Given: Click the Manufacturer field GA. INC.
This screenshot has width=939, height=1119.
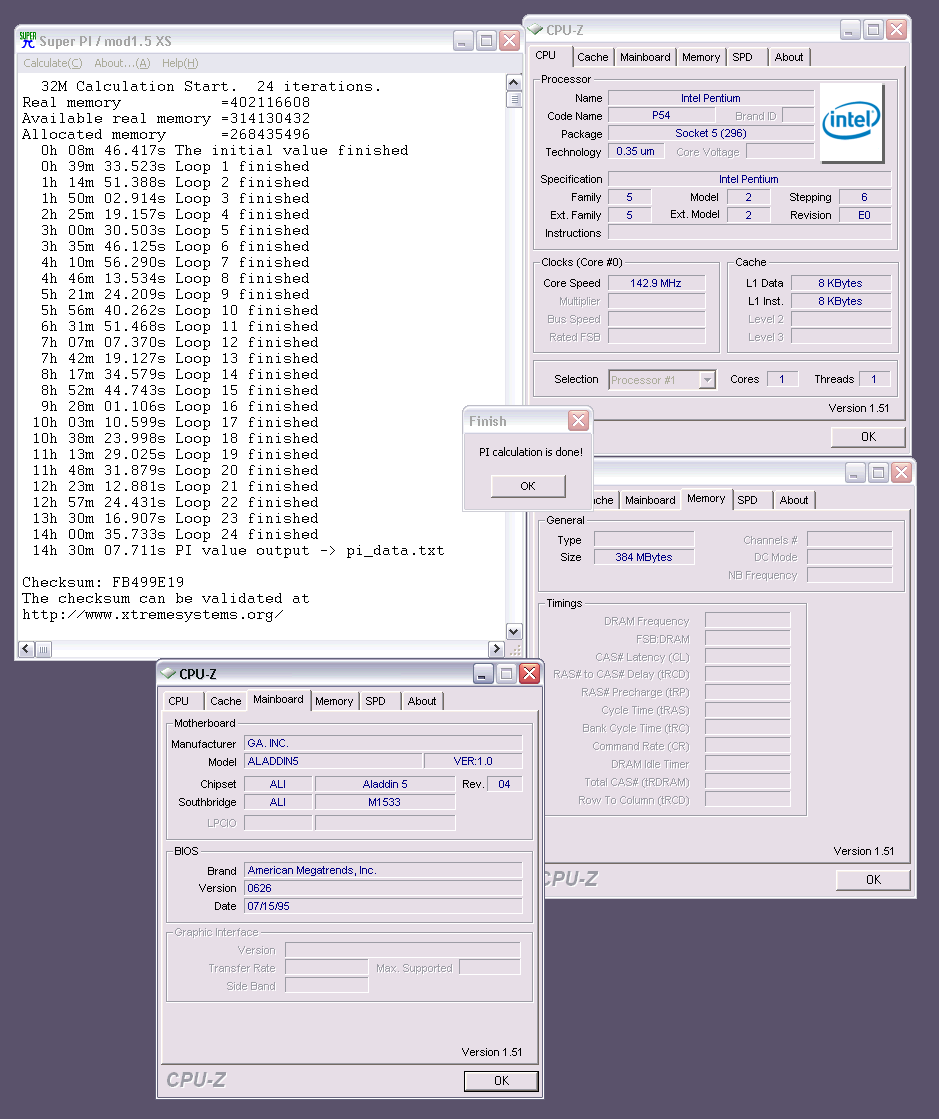Looking at the screenshot, I should (x=383, y=743).
